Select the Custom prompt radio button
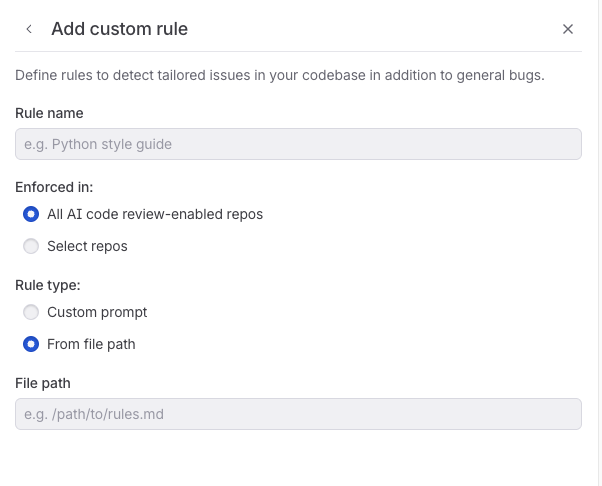 [31, 312]
